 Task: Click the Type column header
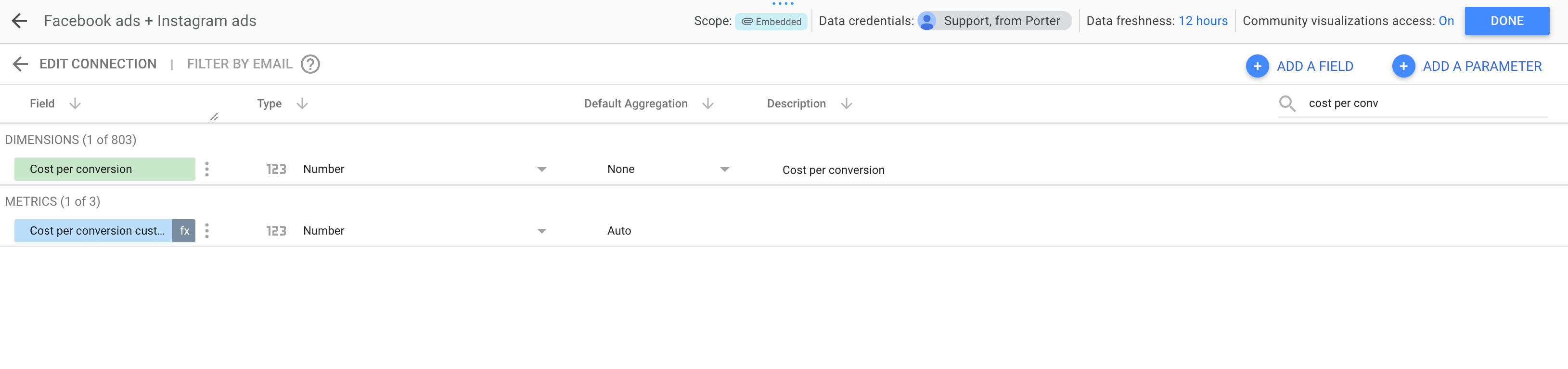coord(269,104)
